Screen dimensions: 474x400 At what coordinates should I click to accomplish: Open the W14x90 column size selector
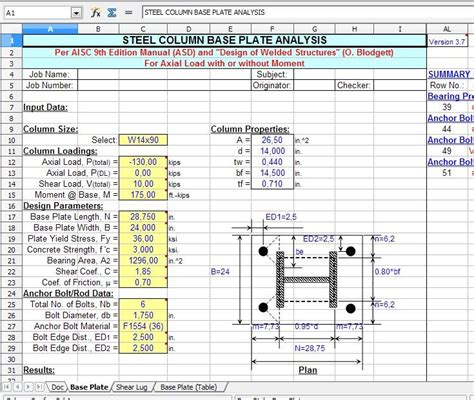pos(143,140)
